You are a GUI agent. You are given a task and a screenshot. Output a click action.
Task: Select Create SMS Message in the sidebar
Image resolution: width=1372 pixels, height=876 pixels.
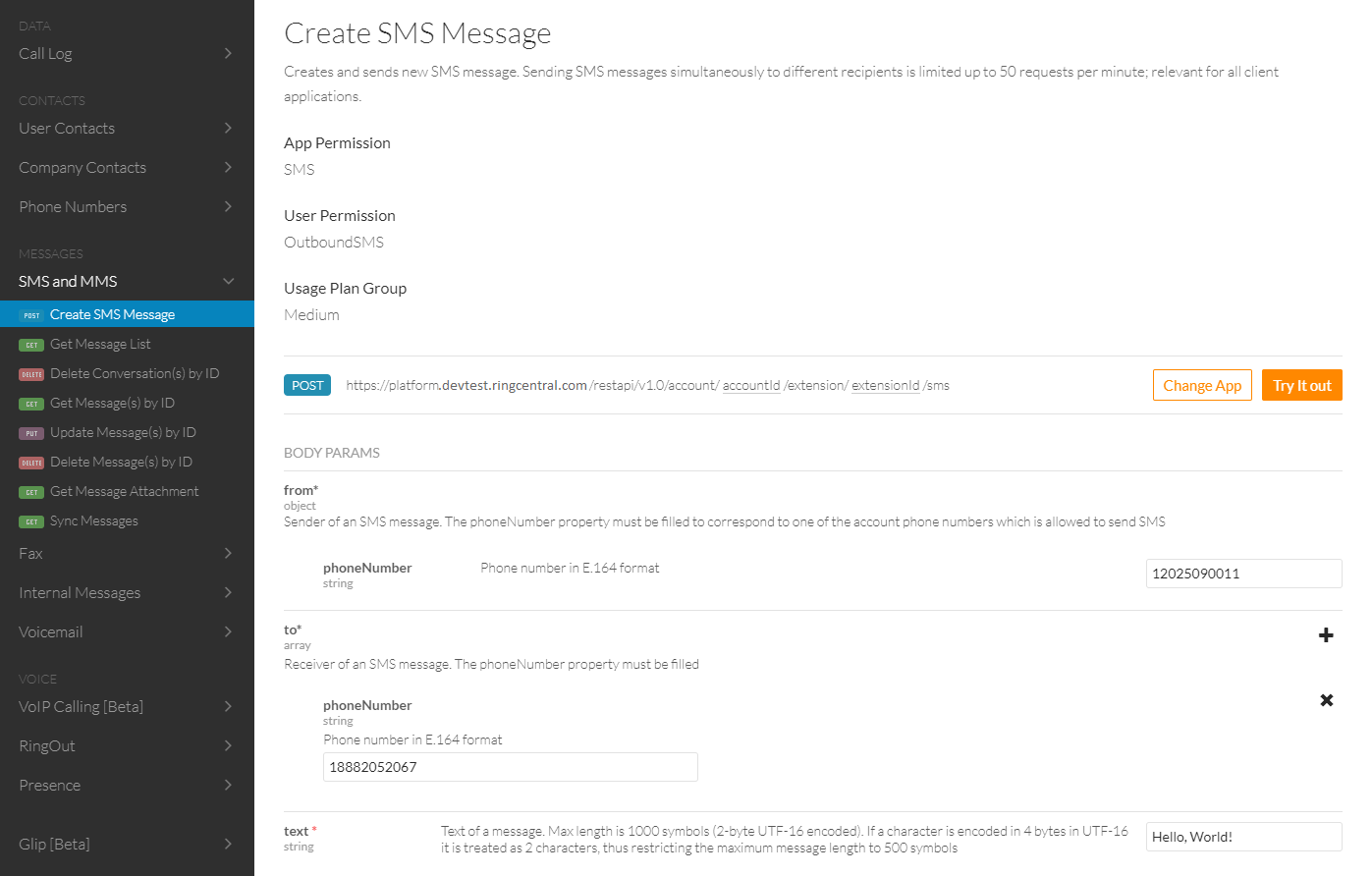[x=112, y=314]
